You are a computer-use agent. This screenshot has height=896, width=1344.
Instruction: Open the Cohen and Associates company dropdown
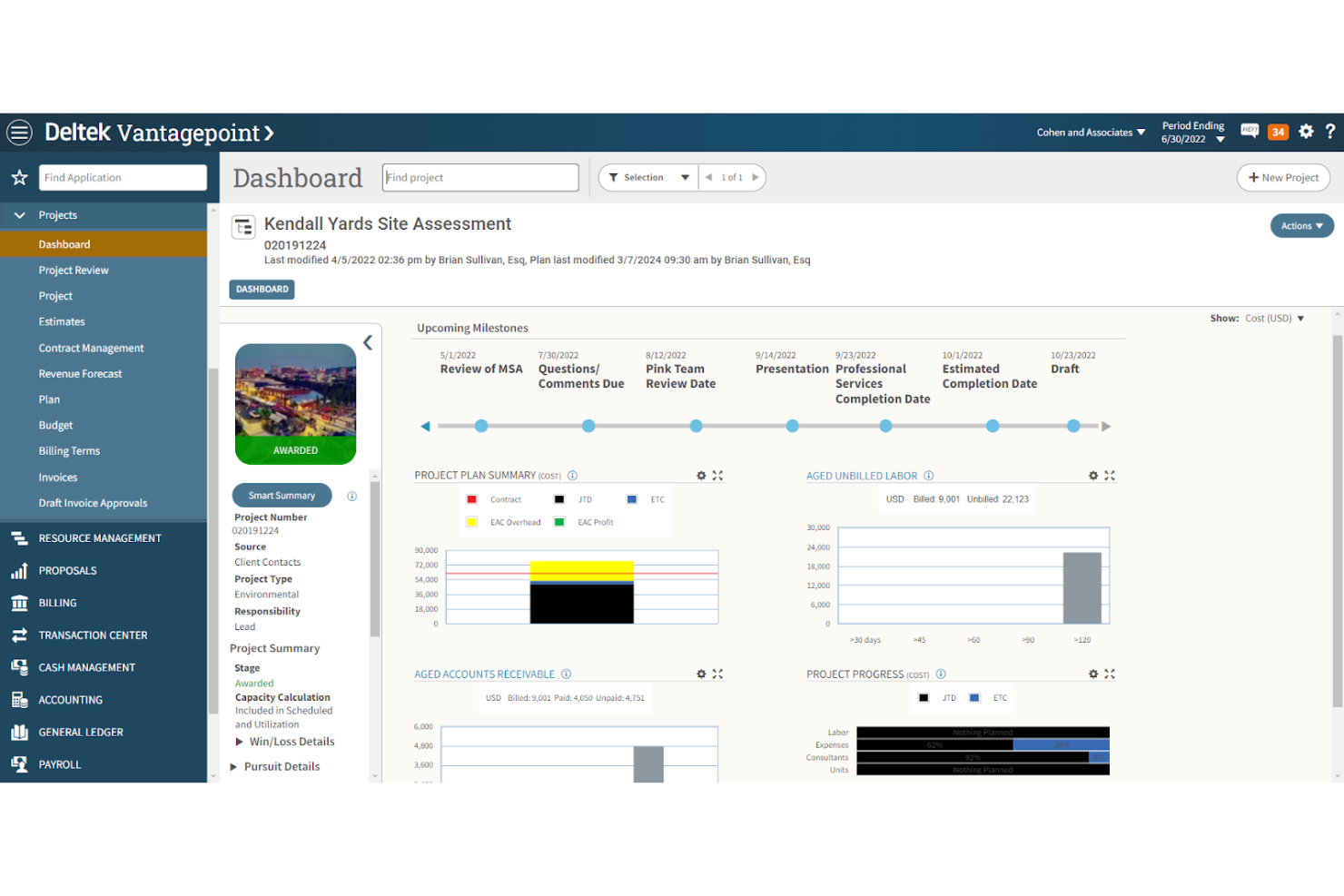click(1090, 132)
